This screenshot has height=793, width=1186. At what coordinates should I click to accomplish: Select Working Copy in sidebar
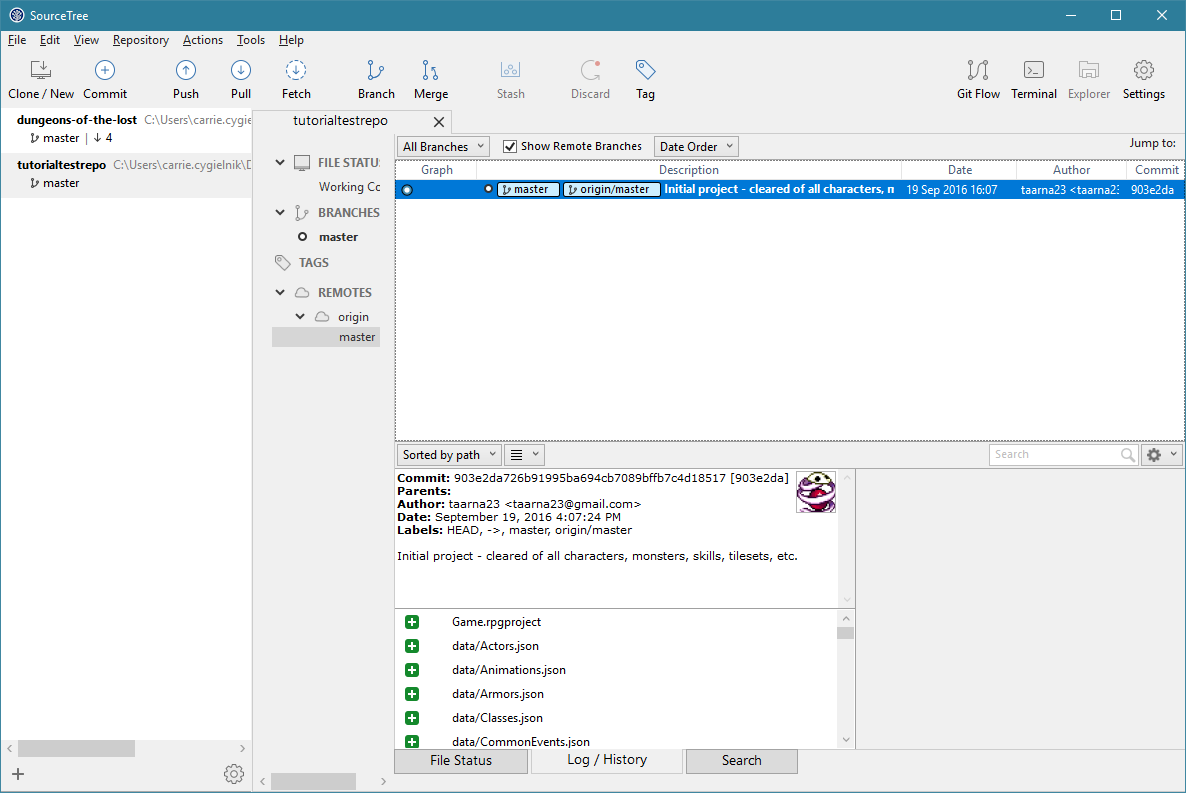pyautogui.click(x=349, y=187)
